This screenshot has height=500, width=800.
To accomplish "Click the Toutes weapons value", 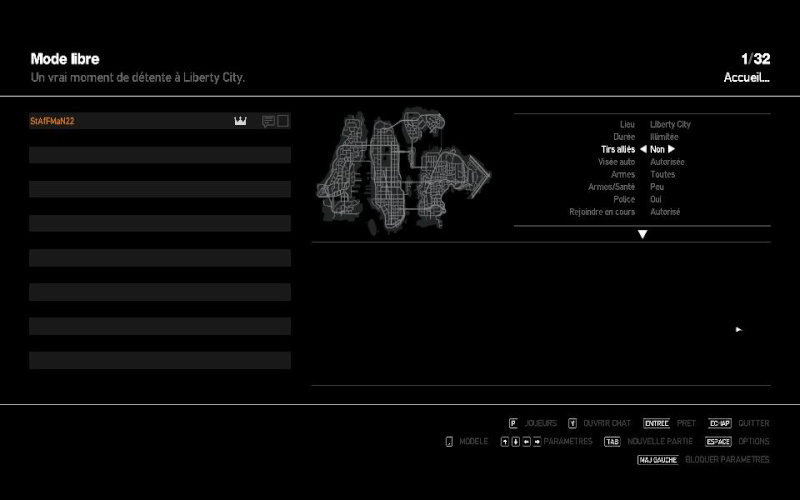I will point(662,174).
